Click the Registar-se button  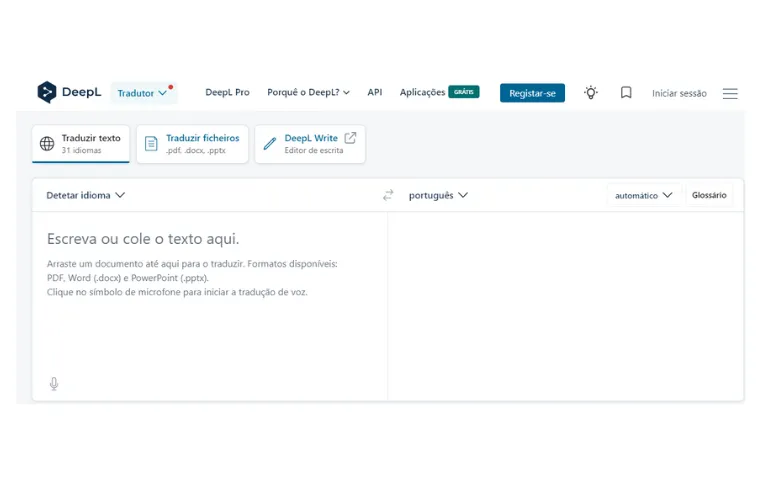(532, 93)
